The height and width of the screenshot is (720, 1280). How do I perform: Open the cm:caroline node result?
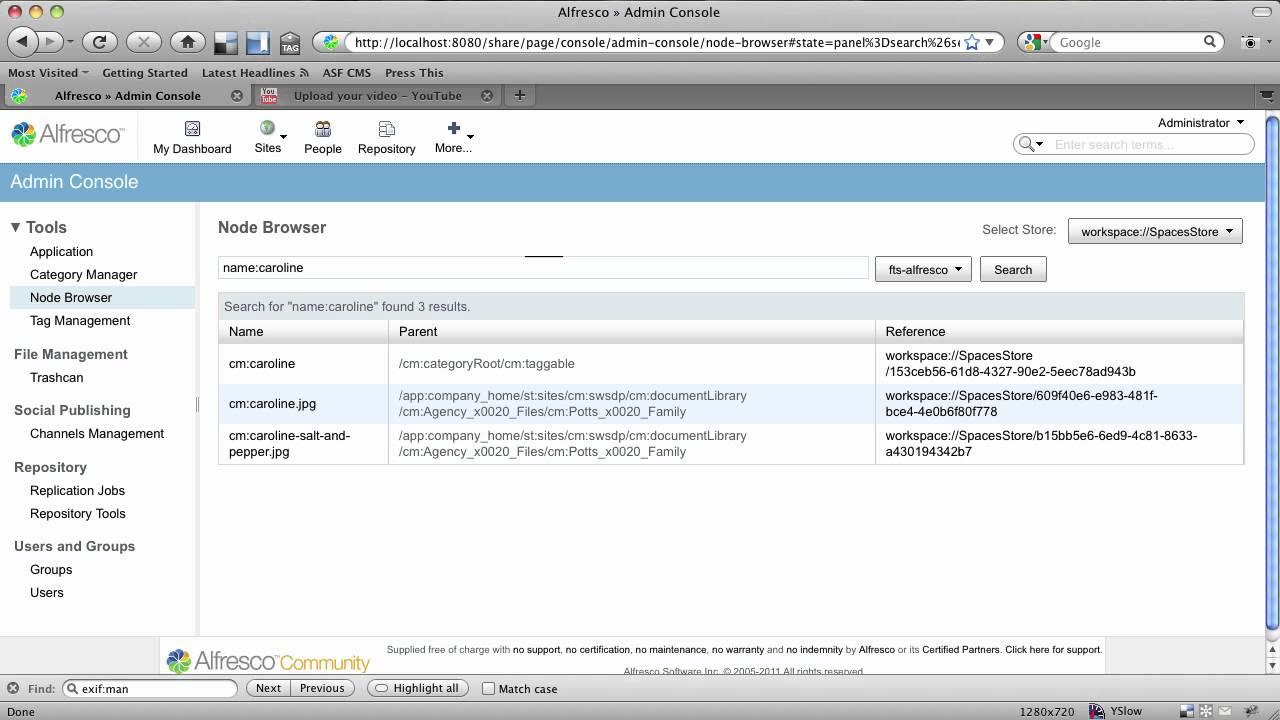coord(262,364)
